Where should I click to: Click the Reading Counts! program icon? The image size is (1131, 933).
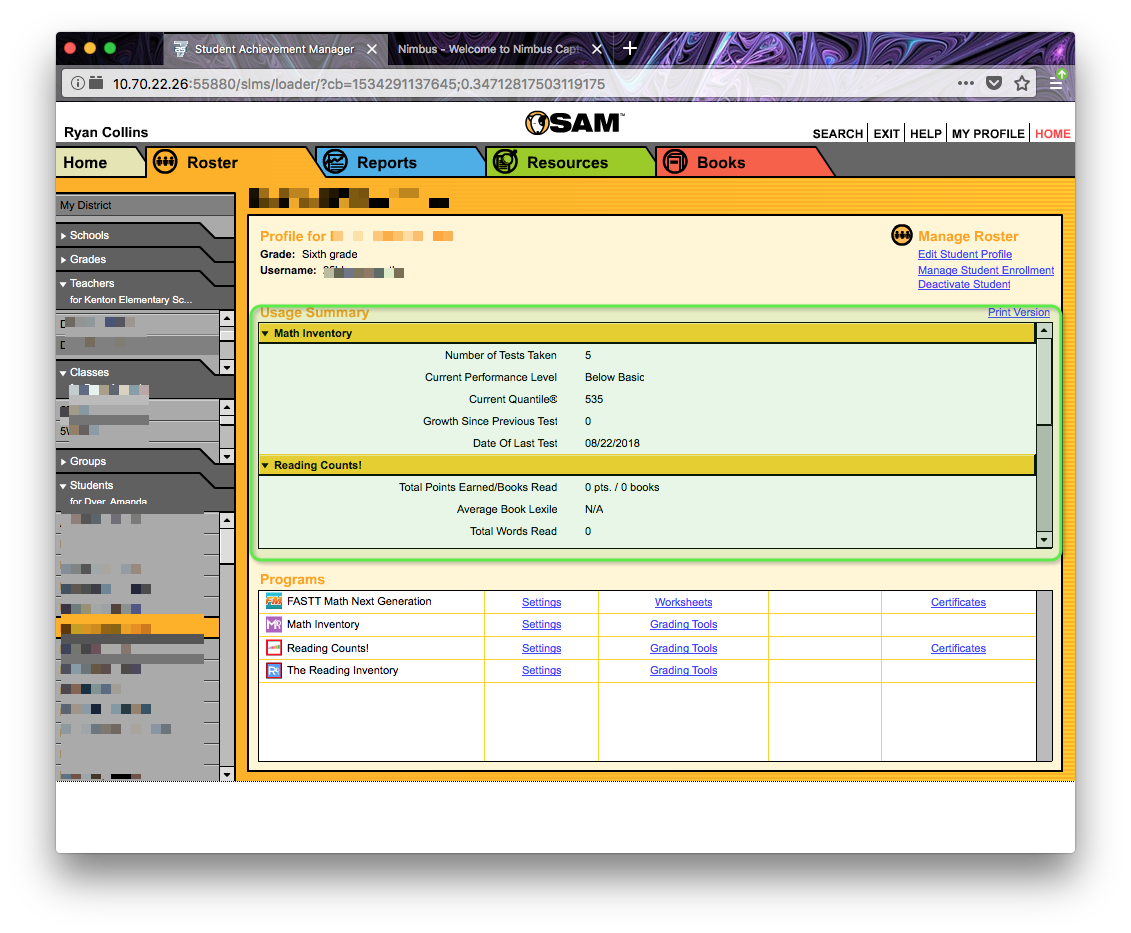pyautogui.click(x=273, y=648)
